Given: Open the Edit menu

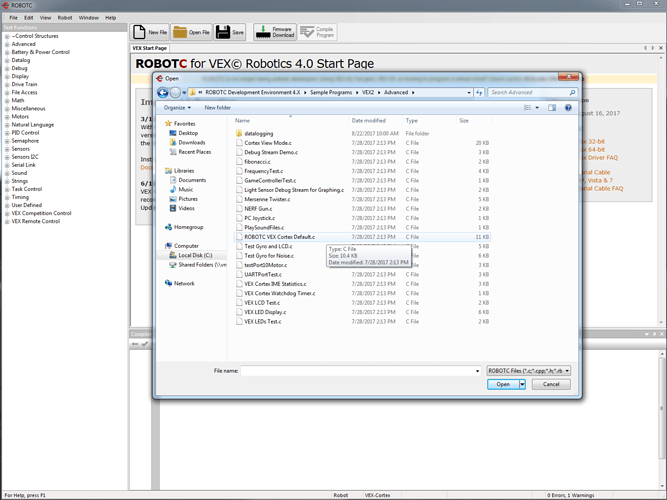Looking at the screenshot, I should tap(29, 18).
